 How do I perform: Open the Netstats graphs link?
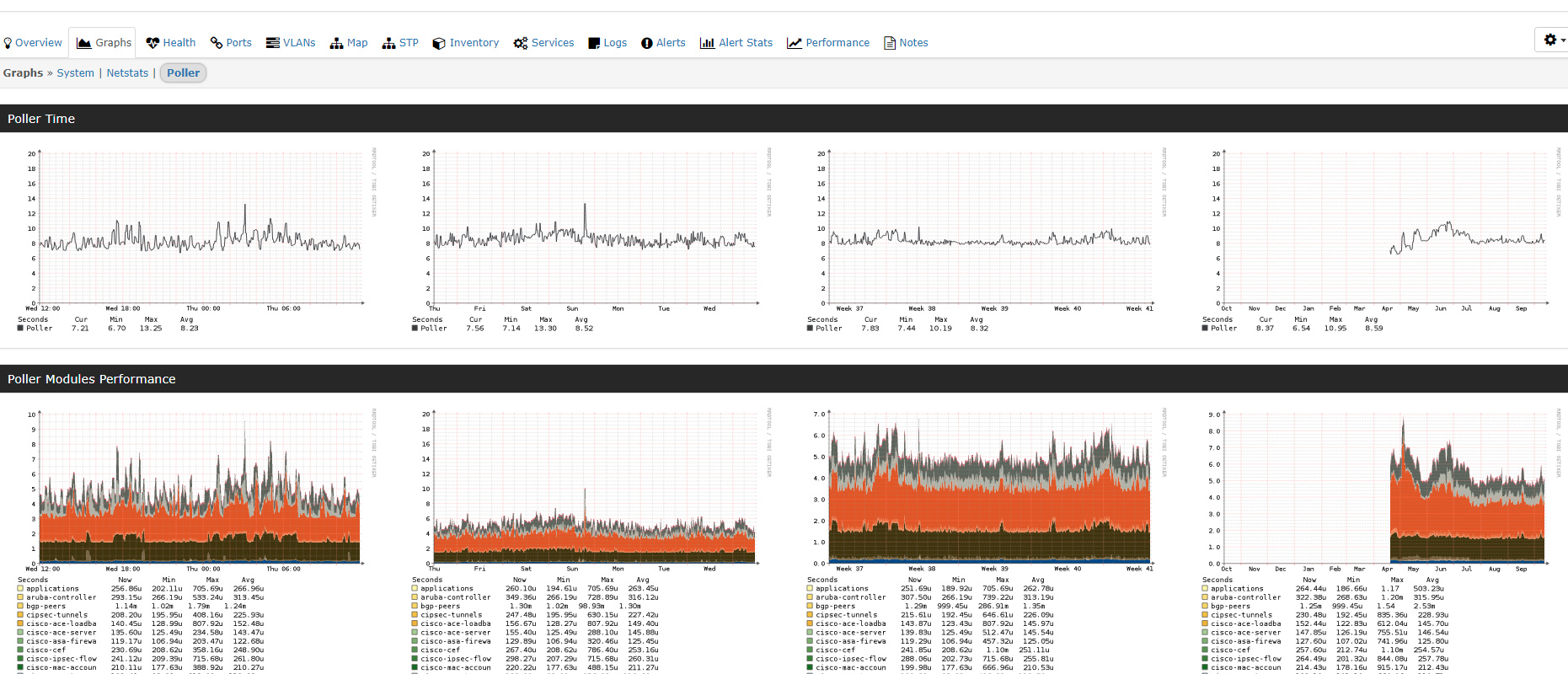pos(127,73)
